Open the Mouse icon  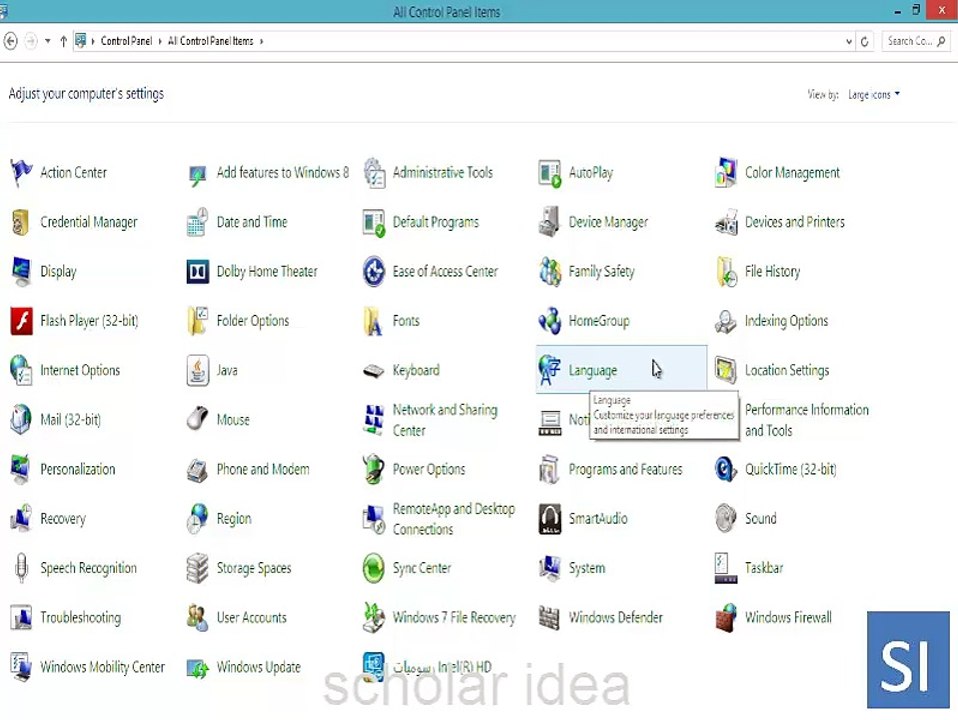click(197, 419)
